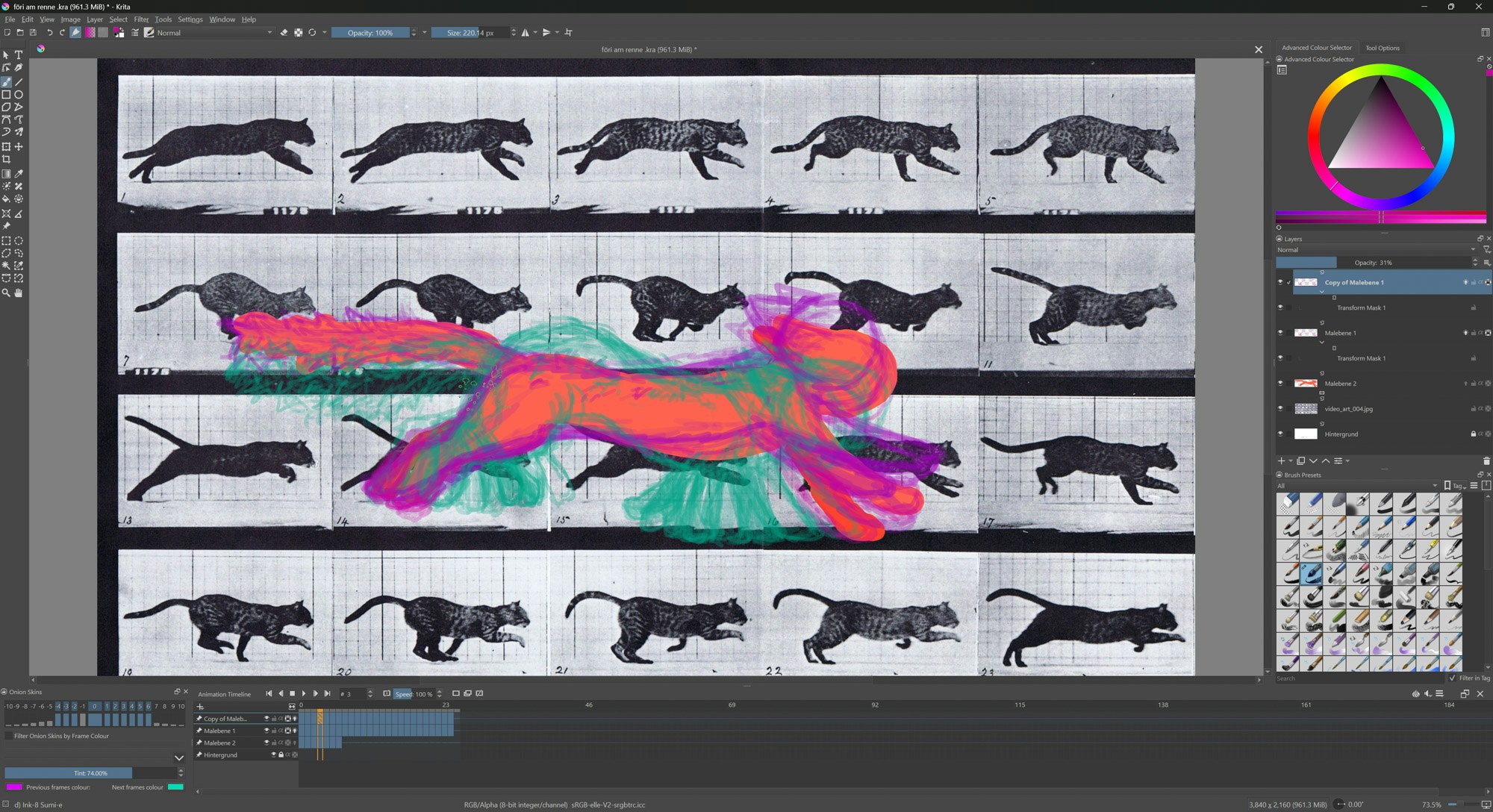Screen dimensions: 1493x812
Task: Open the Layer menu
Action: tap(95, 19)
